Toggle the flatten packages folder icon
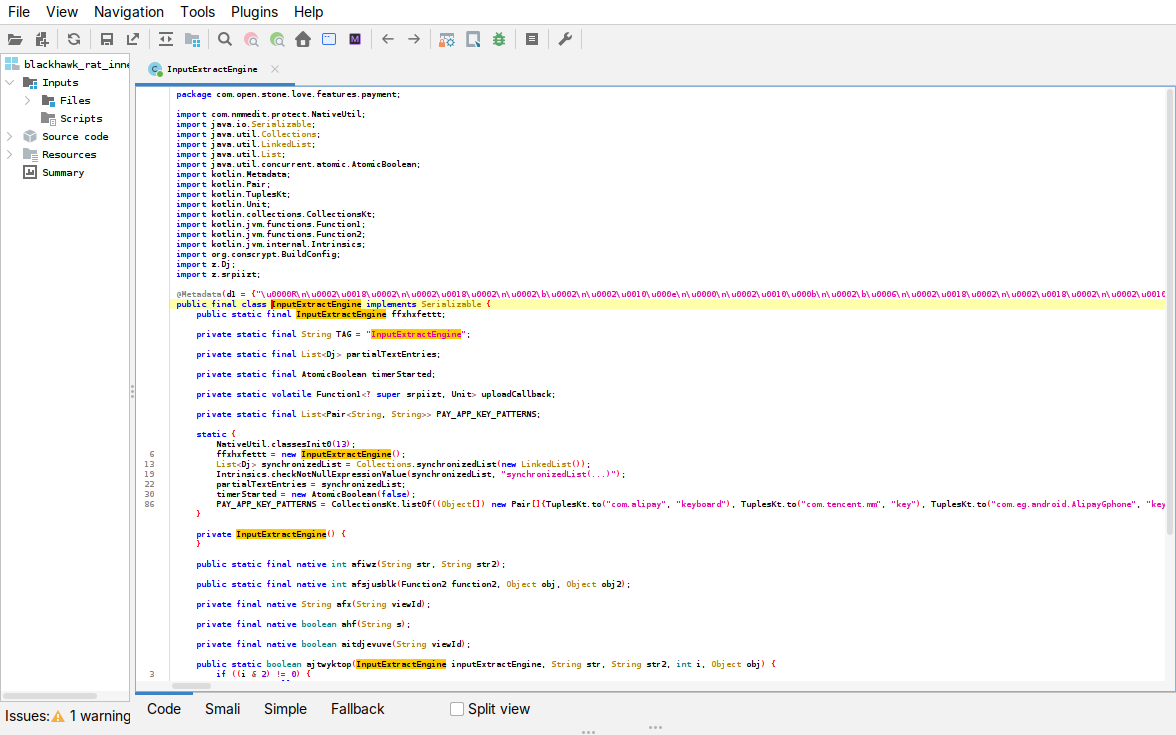This screenshot has width=1176, height=735. pyautogui.click(x=193, y=40)
